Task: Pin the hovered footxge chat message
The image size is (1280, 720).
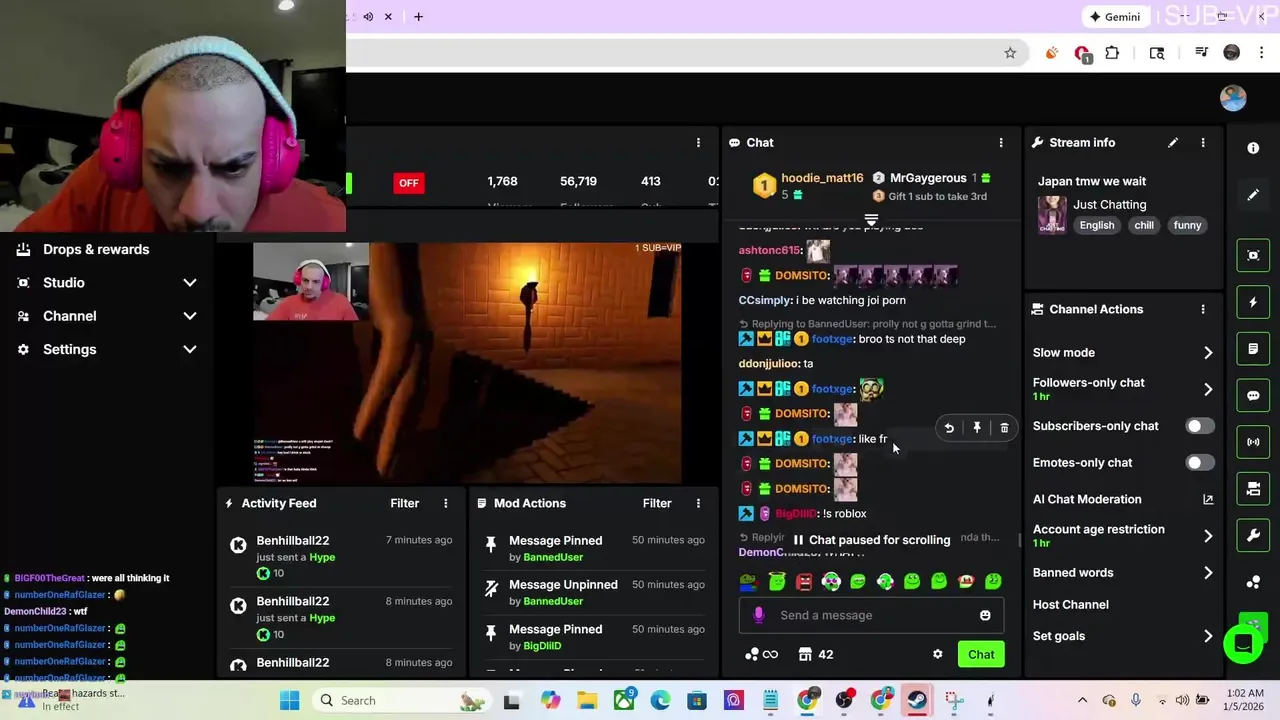Action: point(977,428)
